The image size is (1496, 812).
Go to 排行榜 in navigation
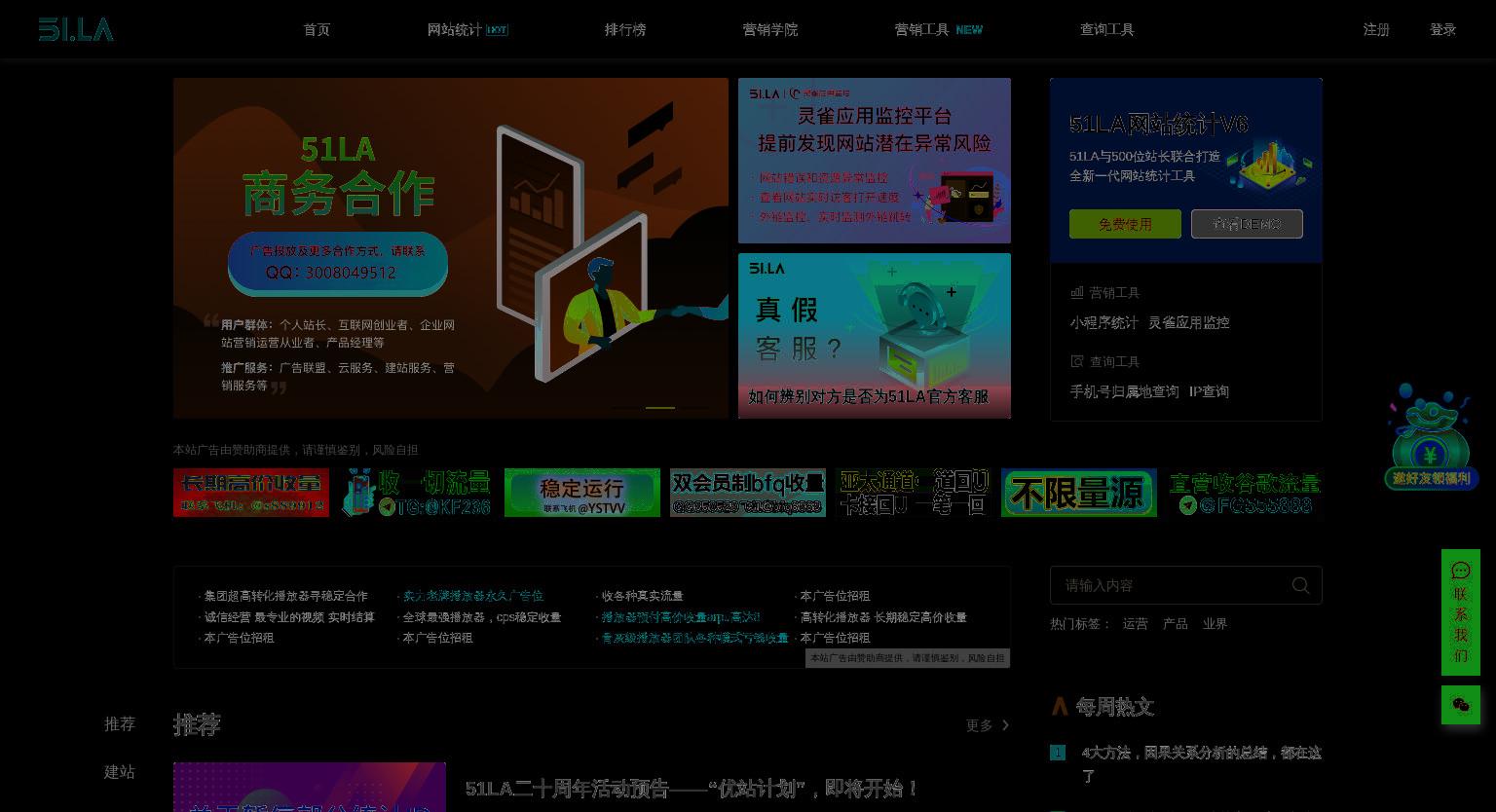tap(625, 30)
